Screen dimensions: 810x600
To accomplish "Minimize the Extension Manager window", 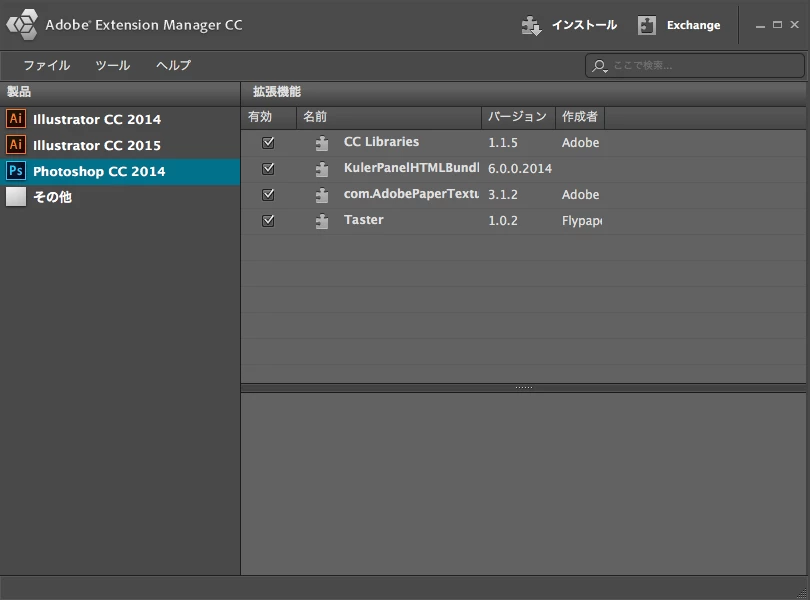I will pos(760,25).
